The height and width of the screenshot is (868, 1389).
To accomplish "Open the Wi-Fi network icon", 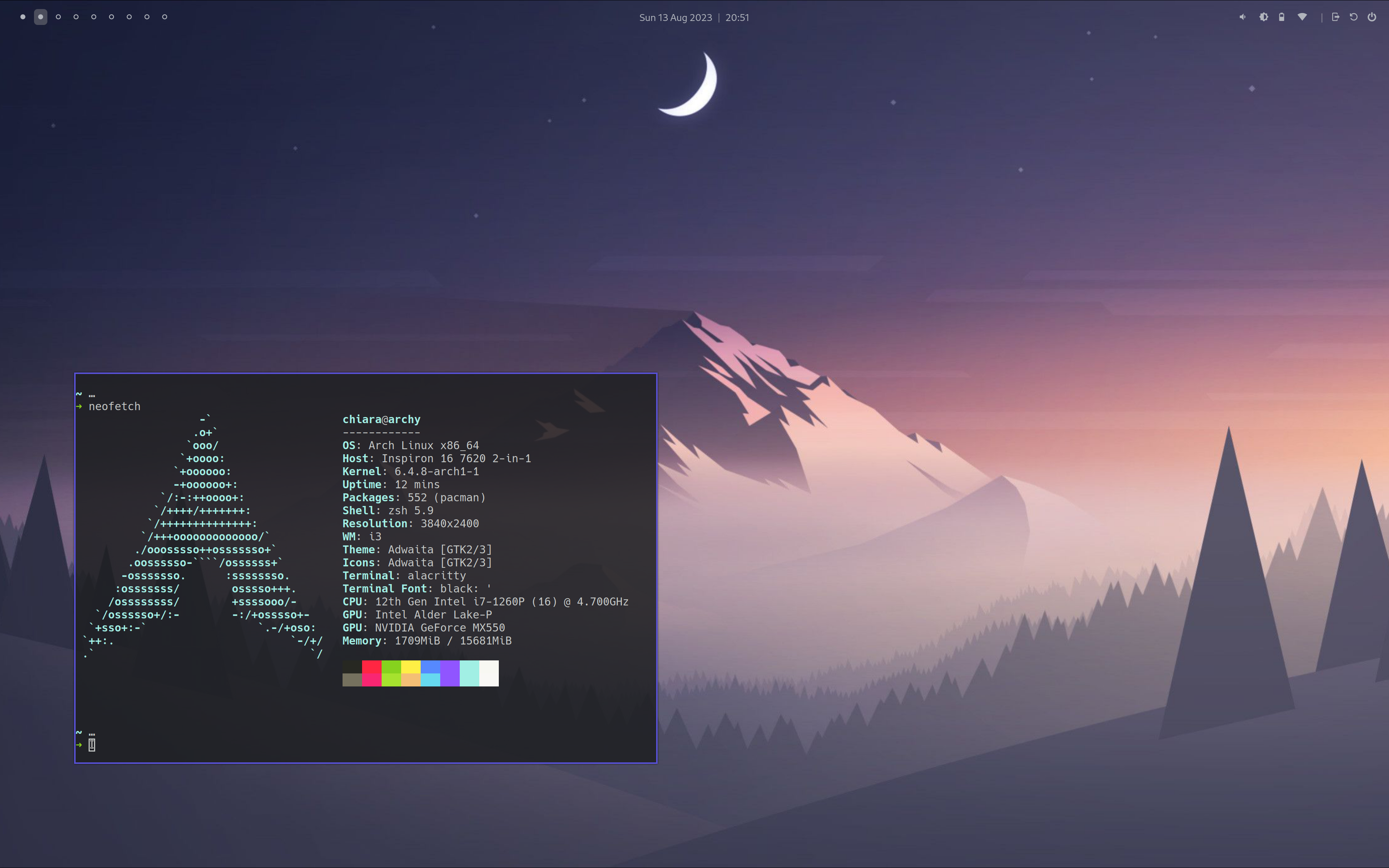I will [1302, 17].
